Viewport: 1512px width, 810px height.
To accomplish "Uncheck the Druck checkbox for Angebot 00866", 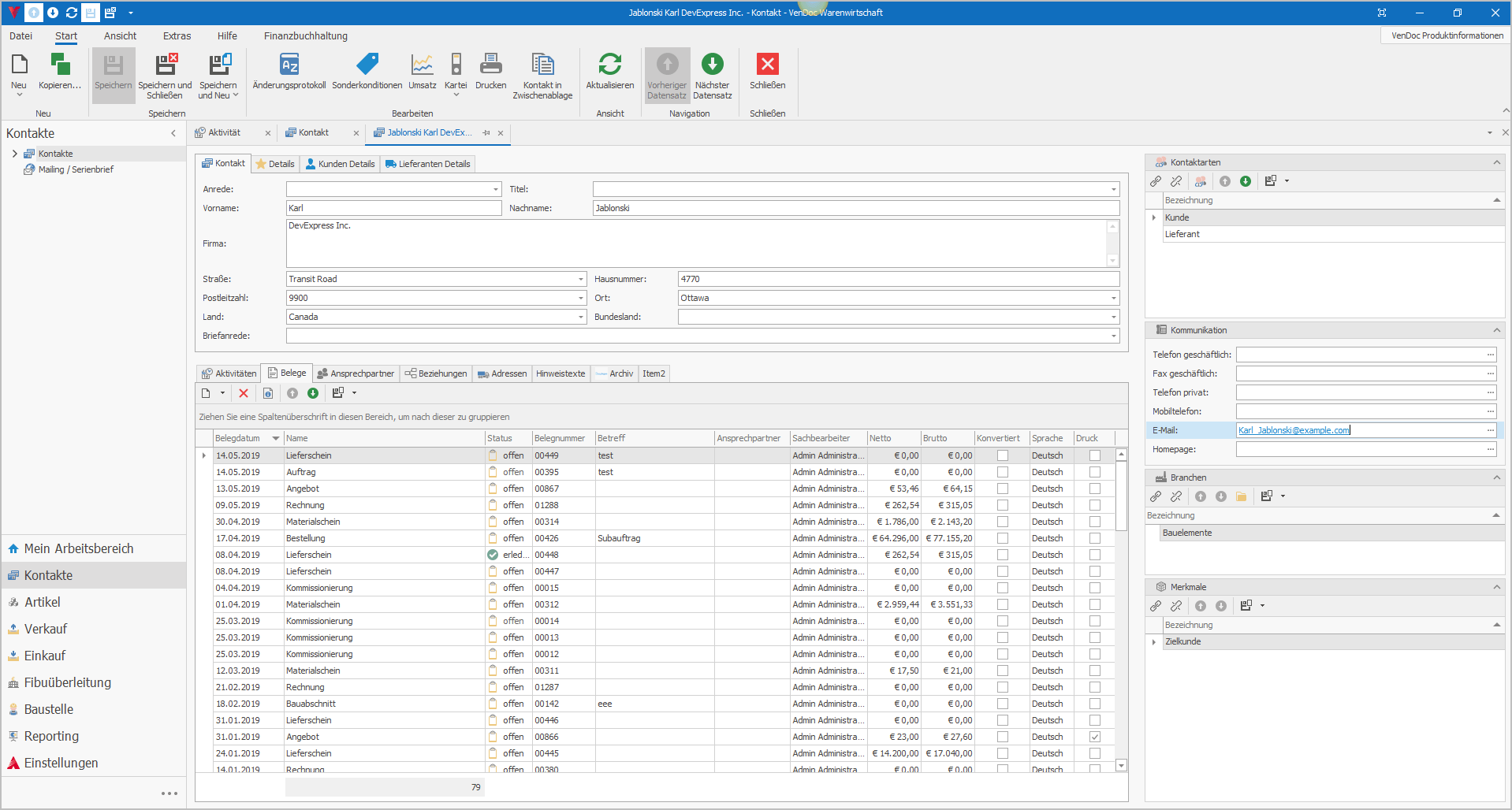I will [x=1094, y=737].
